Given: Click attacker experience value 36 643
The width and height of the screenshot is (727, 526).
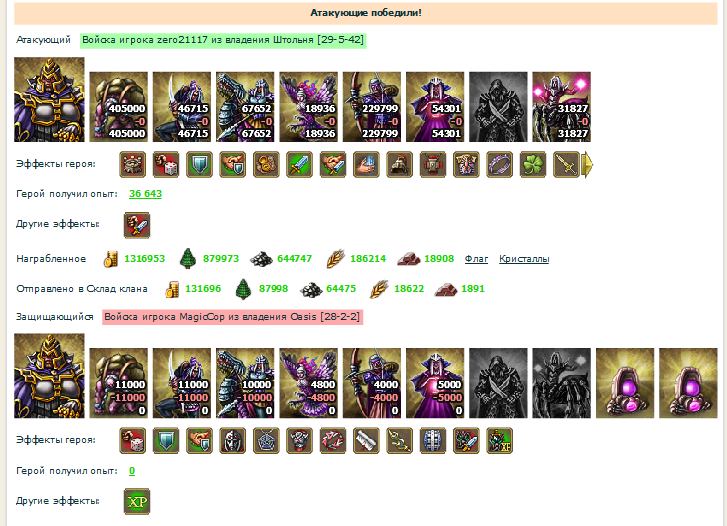Looking at the screenshot, I should [x=145, y=194].
